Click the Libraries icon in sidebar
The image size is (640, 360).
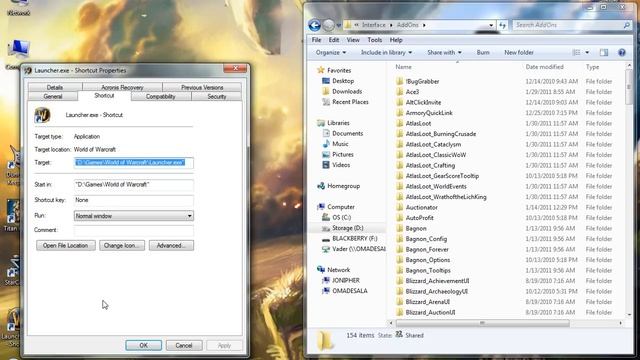(x=321, y=123)
